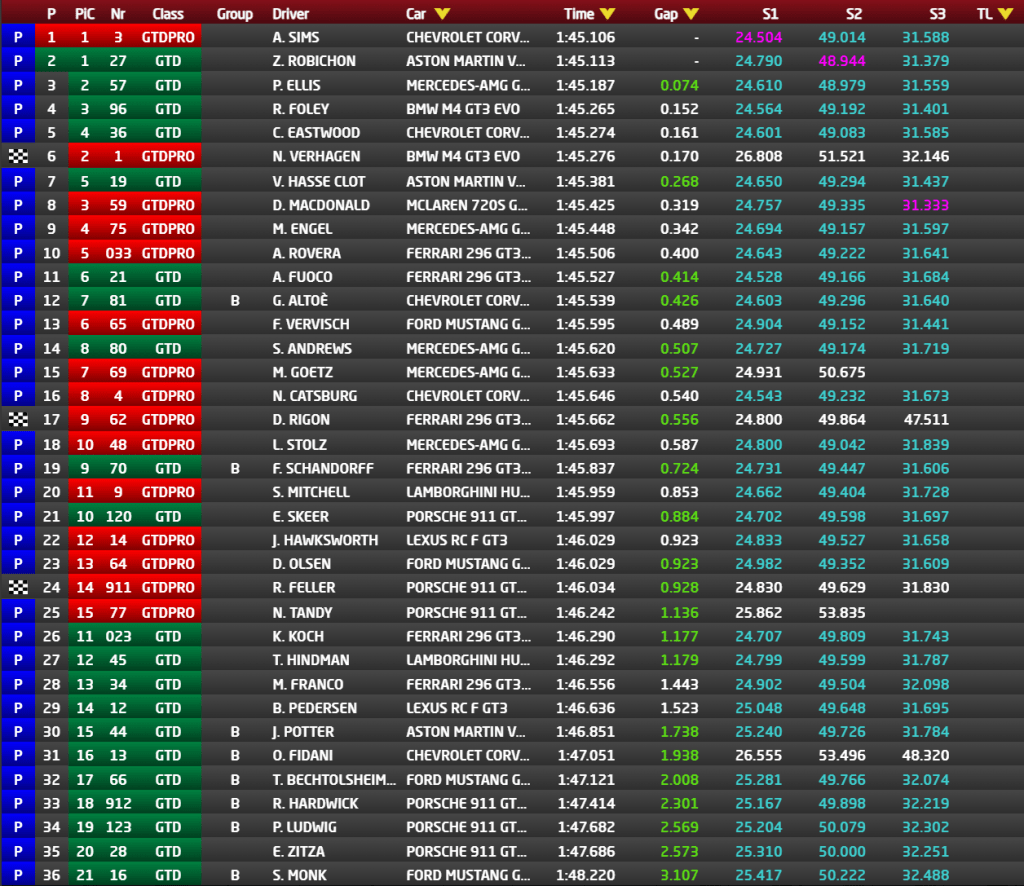1024x886 pixels.
Task: Open the Time column filter arrow
Action: (x=607, y=14)
